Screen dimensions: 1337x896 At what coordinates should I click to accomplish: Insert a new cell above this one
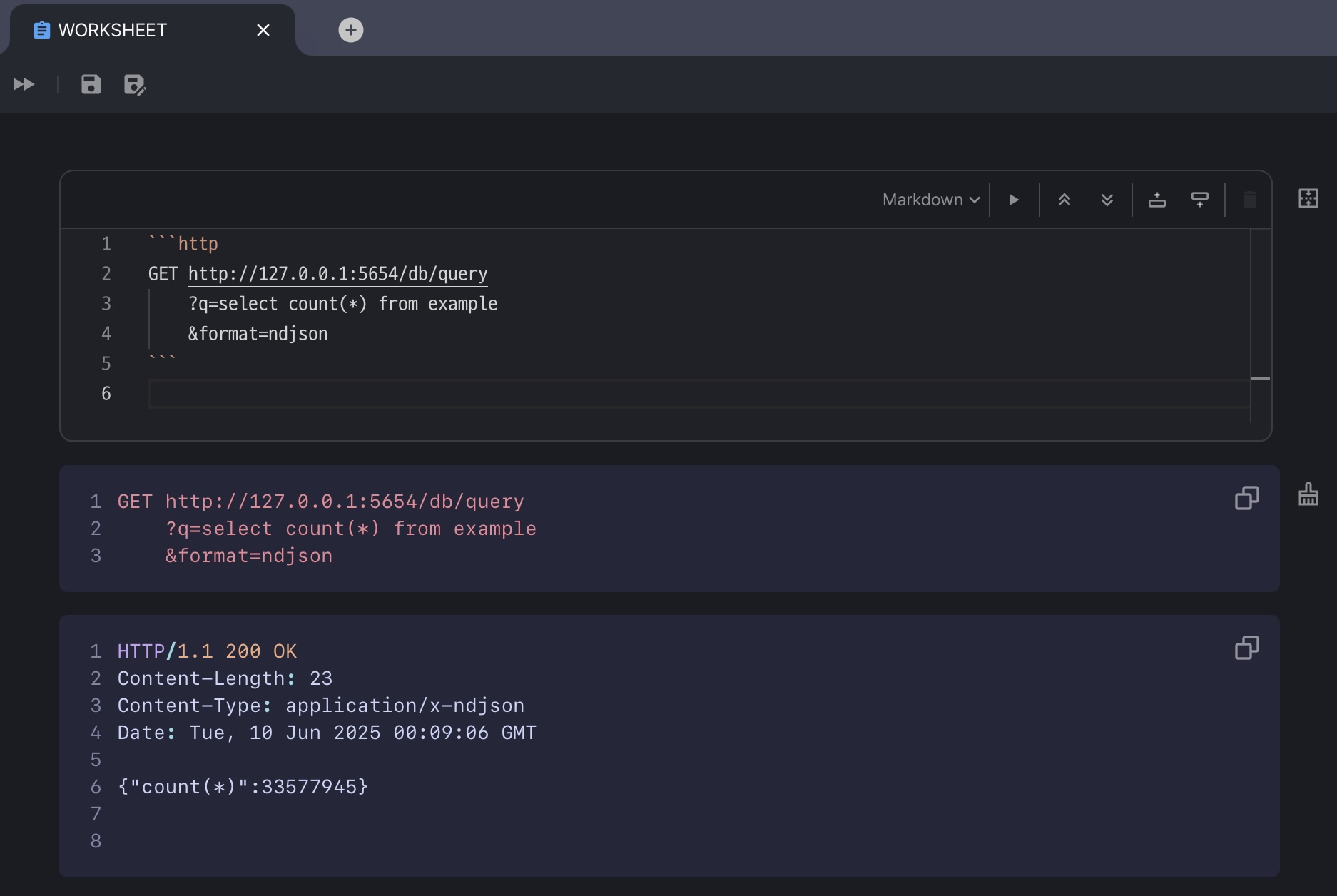(1156, 200)
